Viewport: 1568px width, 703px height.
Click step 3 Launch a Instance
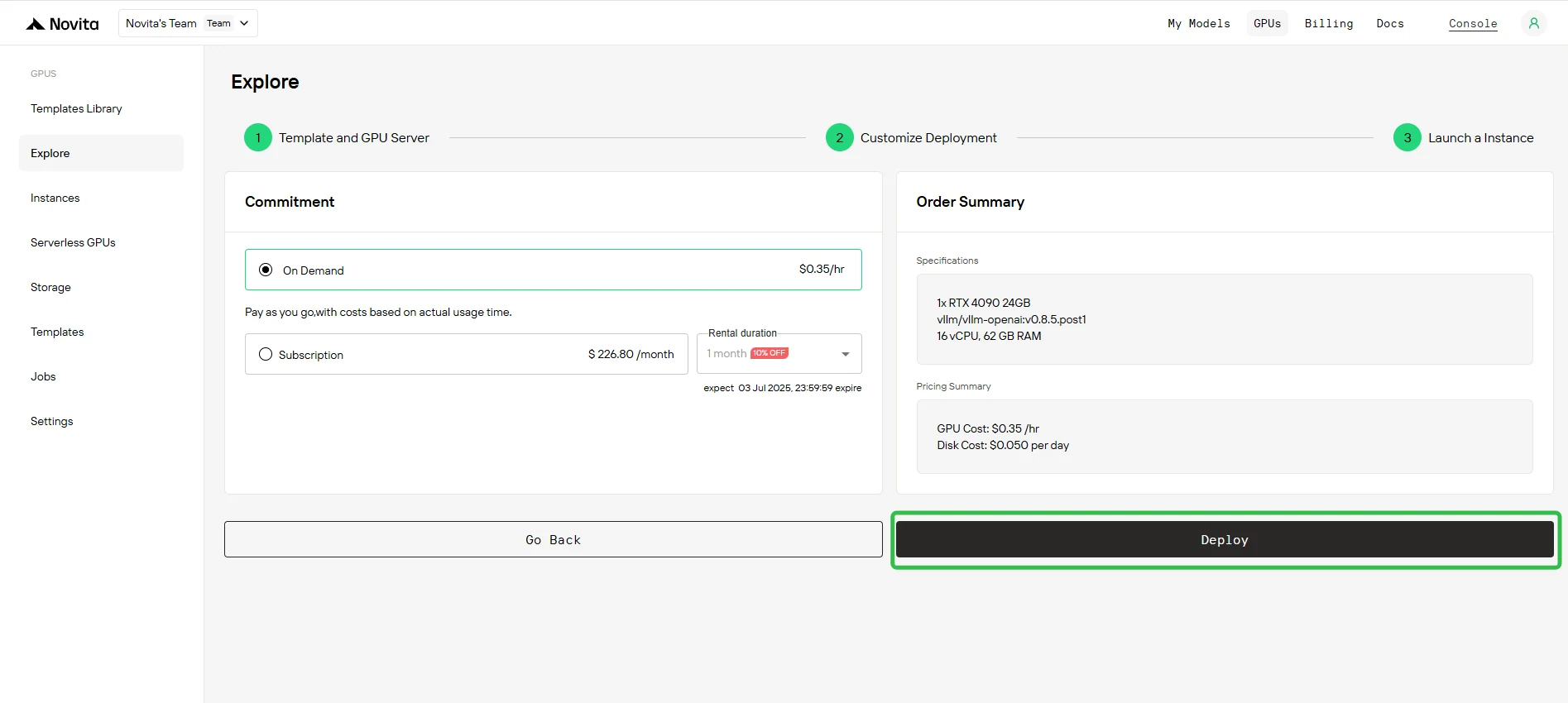pyautogui.click(x=1464, y=137)
